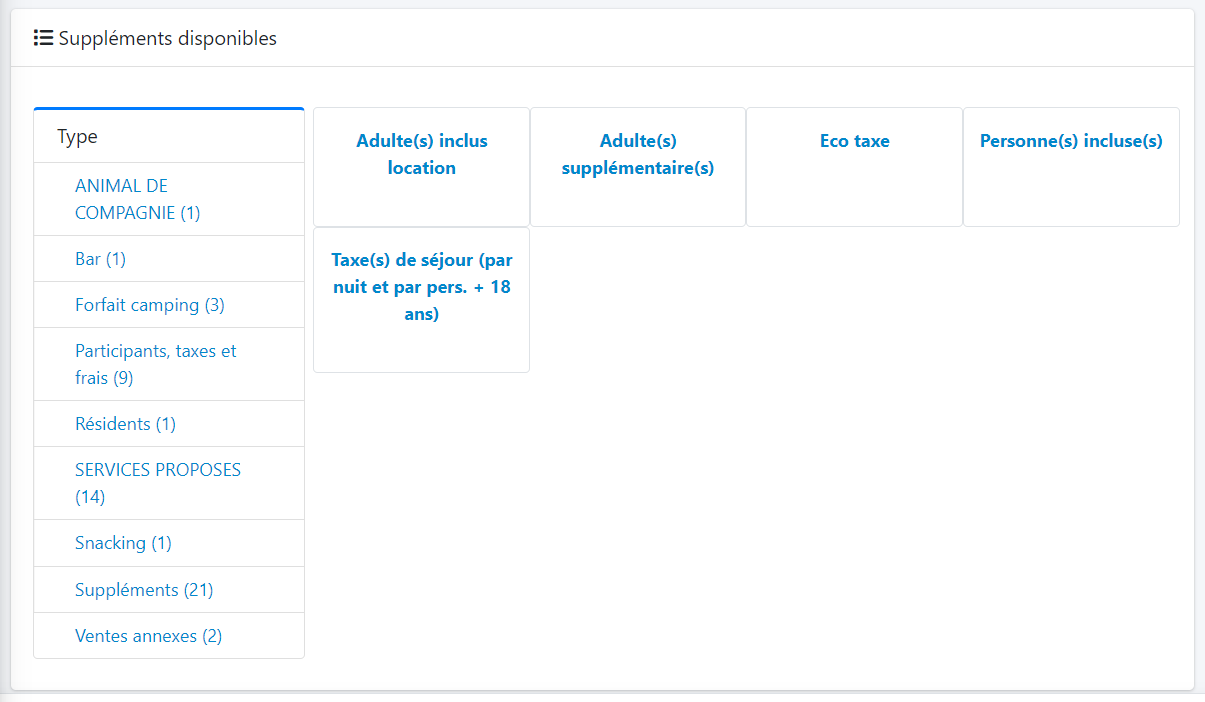Viewport: 1205px width, 702px height.
Task: Choose the Eco taxe supplement
Action: (854, 142)
